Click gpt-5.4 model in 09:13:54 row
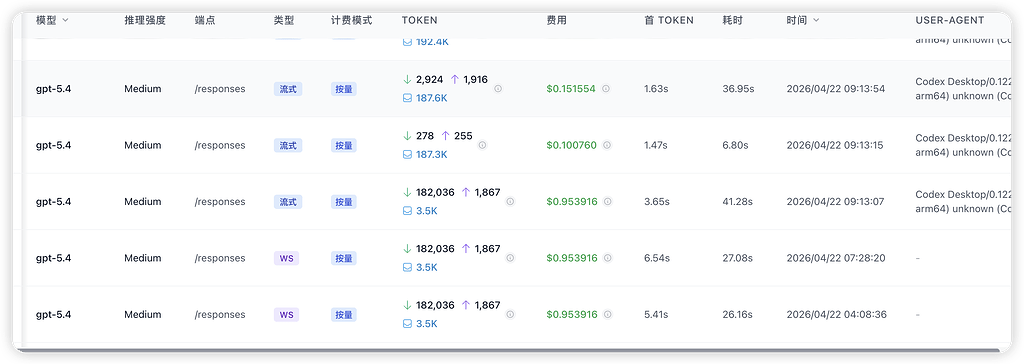This screenshot has height=364, width=1024. (x=54, y=89)
